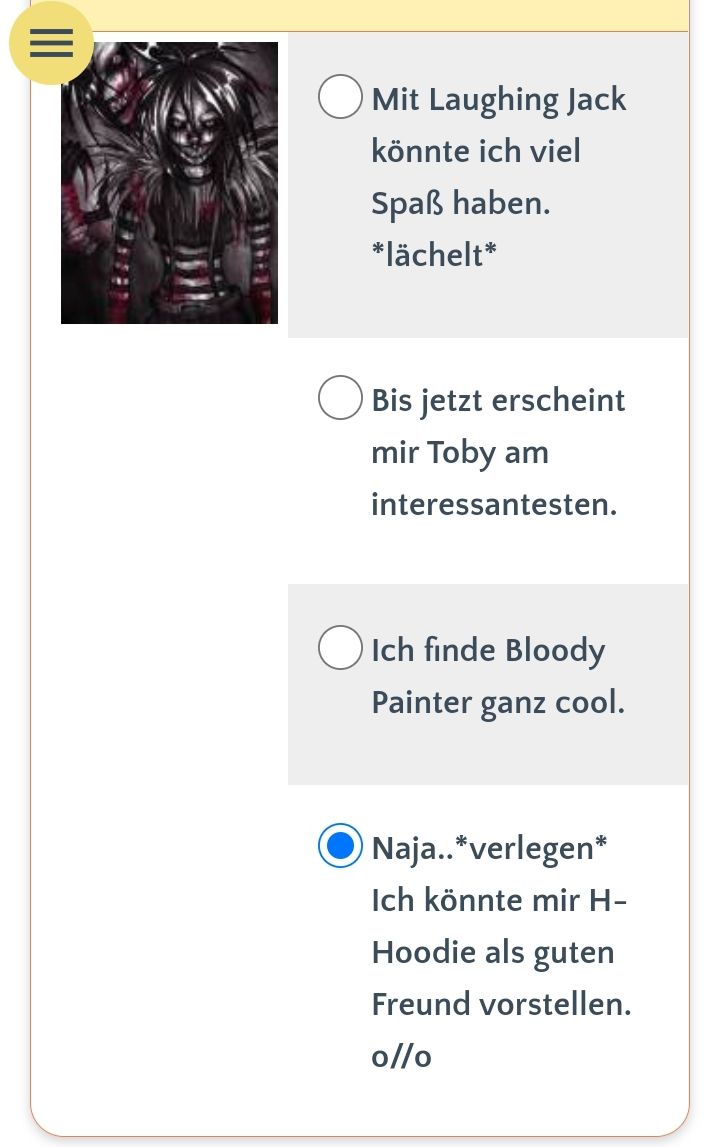This screenshot has height=1147, width=719.
Task: Click the label 'Painter ganz cool.'
Action: (498, 702)
